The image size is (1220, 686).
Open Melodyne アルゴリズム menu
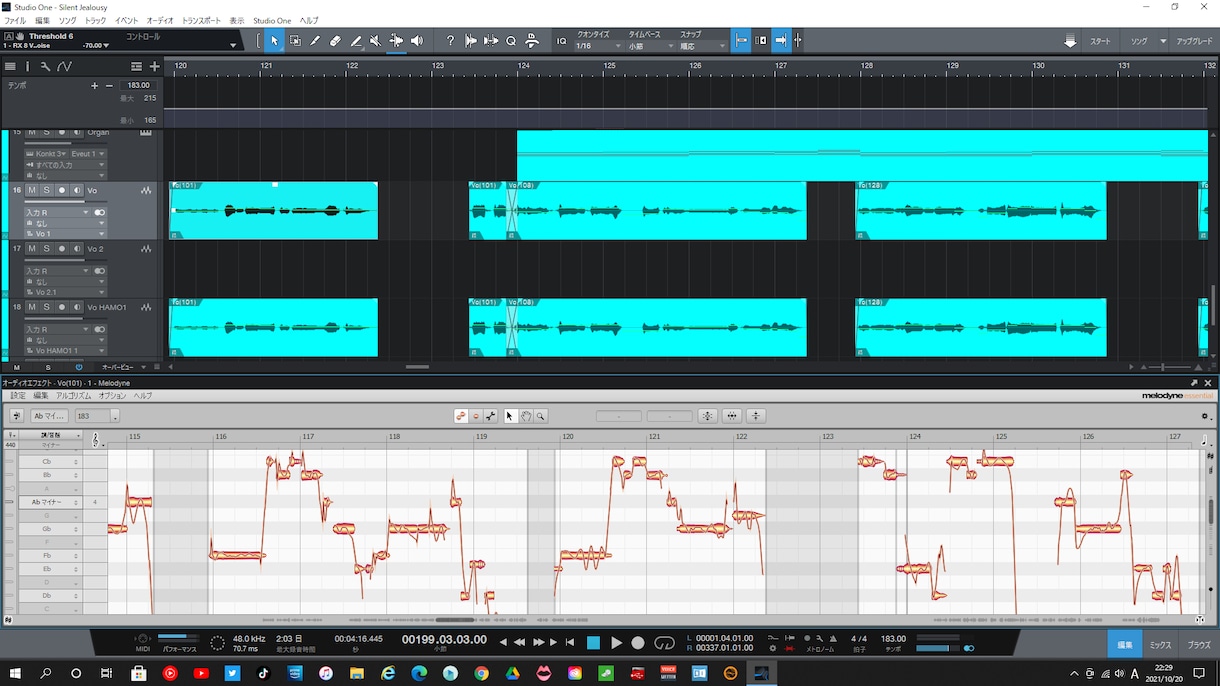(x=74, y=396)
